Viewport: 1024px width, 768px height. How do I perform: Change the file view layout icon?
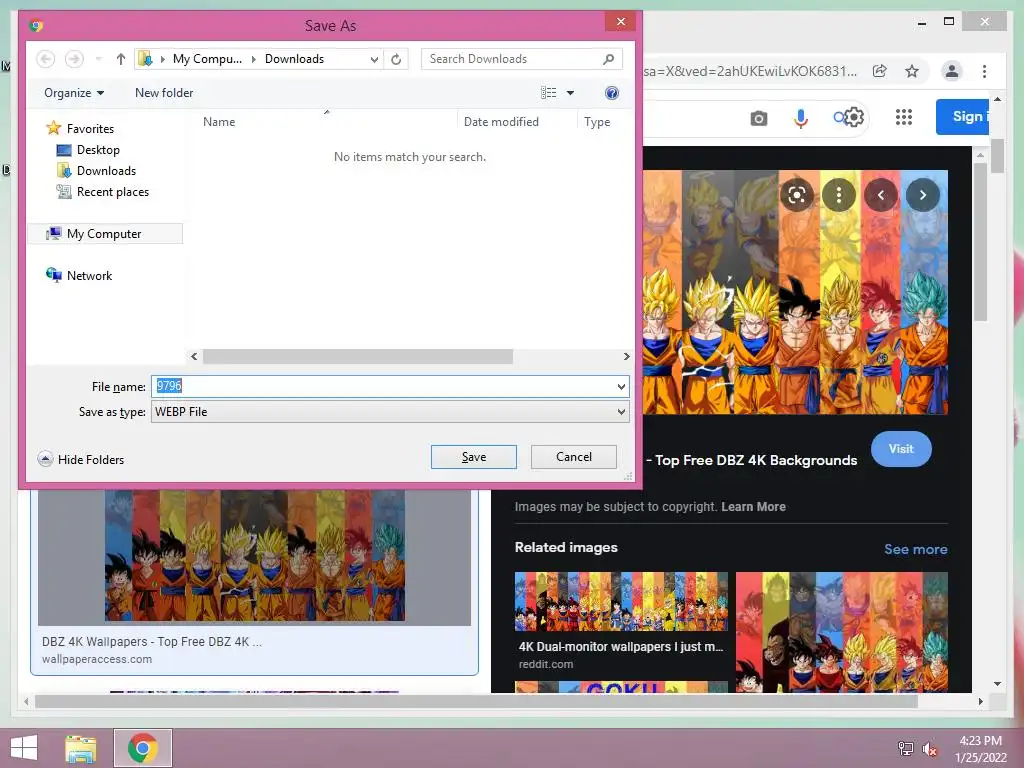(x=549, y=93)
